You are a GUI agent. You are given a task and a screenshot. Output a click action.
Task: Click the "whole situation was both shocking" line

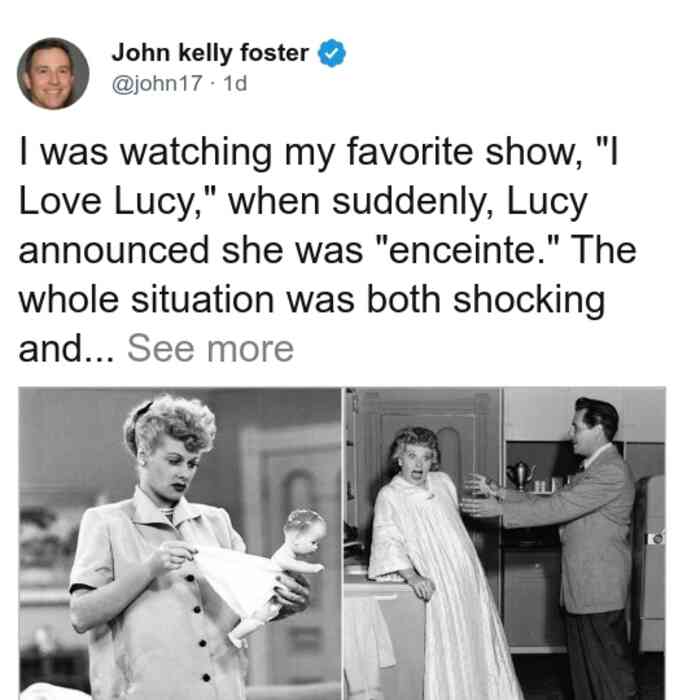click(x=312, y=300)
